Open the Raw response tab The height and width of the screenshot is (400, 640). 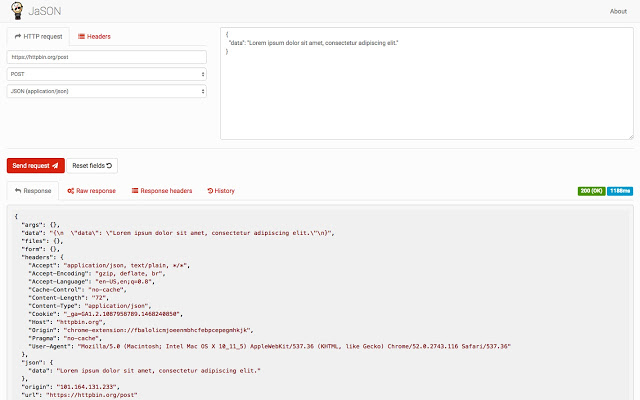coord(91,191)
